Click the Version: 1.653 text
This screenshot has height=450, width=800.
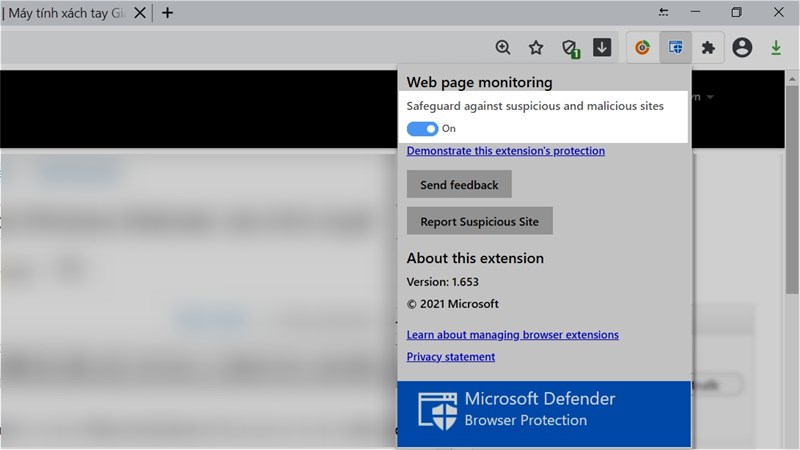[443, 282]
